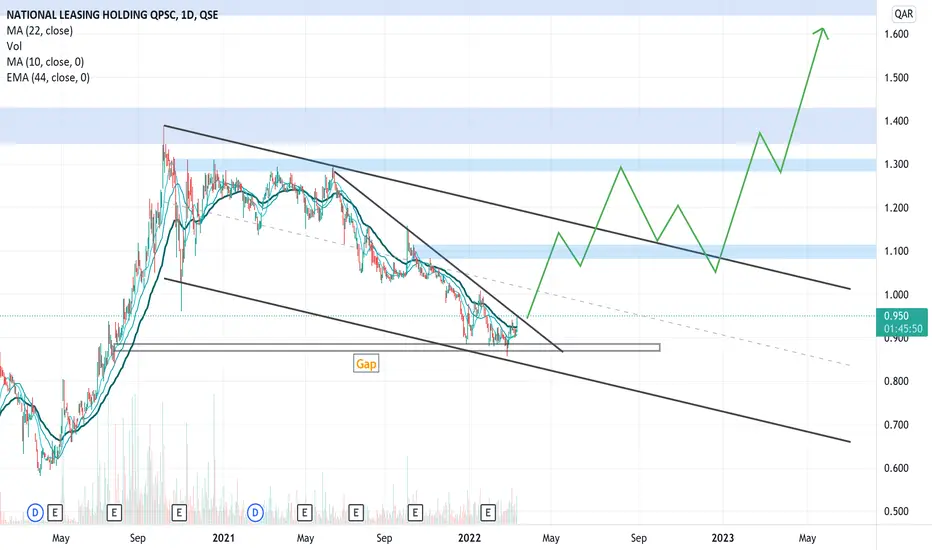Click the 1.600 price axis label
The width and height of the screenshot is (932, 550).
pos(896,34)
